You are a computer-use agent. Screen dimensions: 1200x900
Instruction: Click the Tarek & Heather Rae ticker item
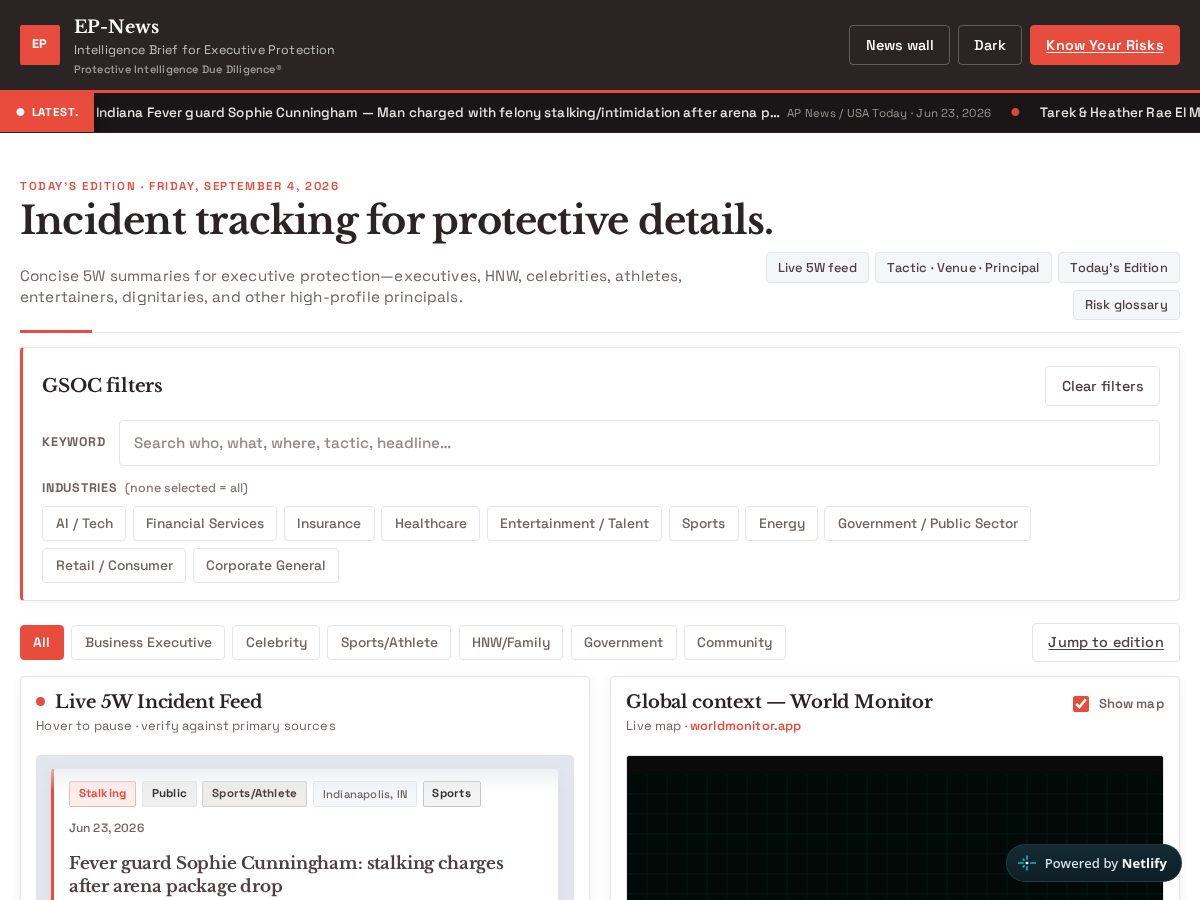click(1119, 112)
